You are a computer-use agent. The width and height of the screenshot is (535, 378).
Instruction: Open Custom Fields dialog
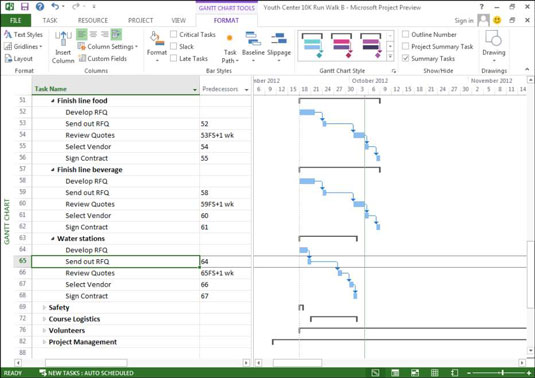click(103, 59)
